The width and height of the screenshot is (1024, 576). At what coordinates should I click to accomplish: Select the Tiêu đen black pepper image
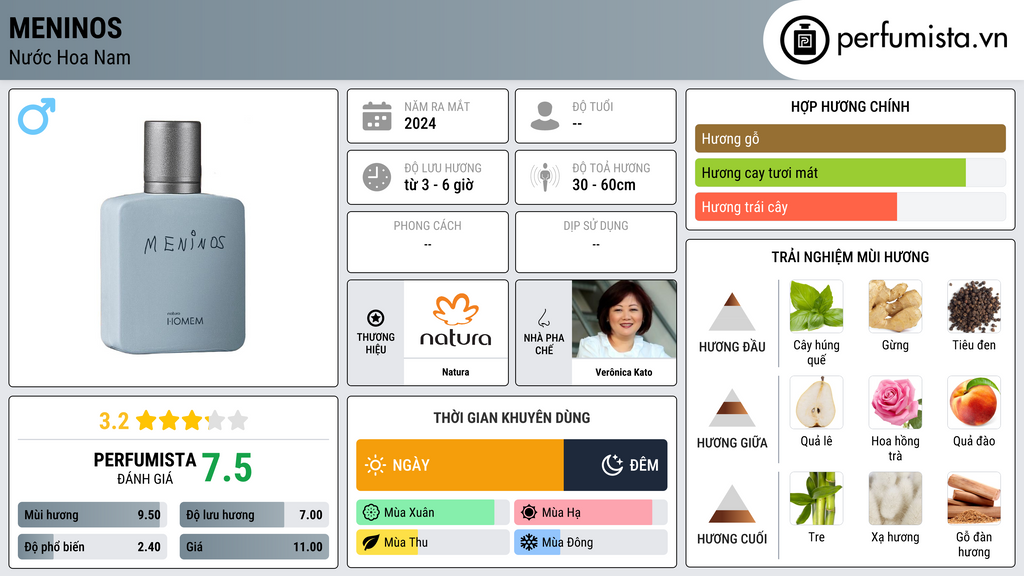point(974,306)
